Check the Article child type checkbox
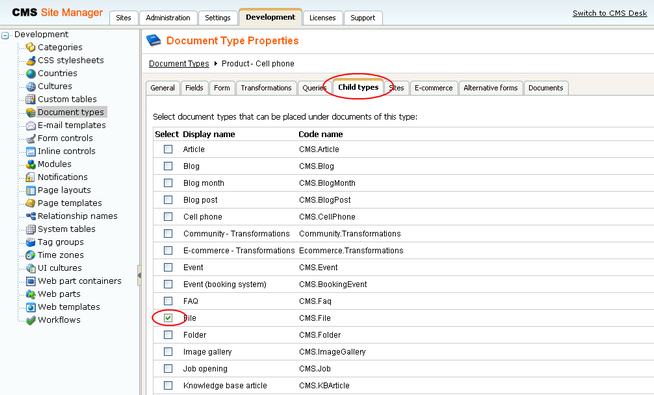This screenshot has height=395, width=654. coord(168,149)
